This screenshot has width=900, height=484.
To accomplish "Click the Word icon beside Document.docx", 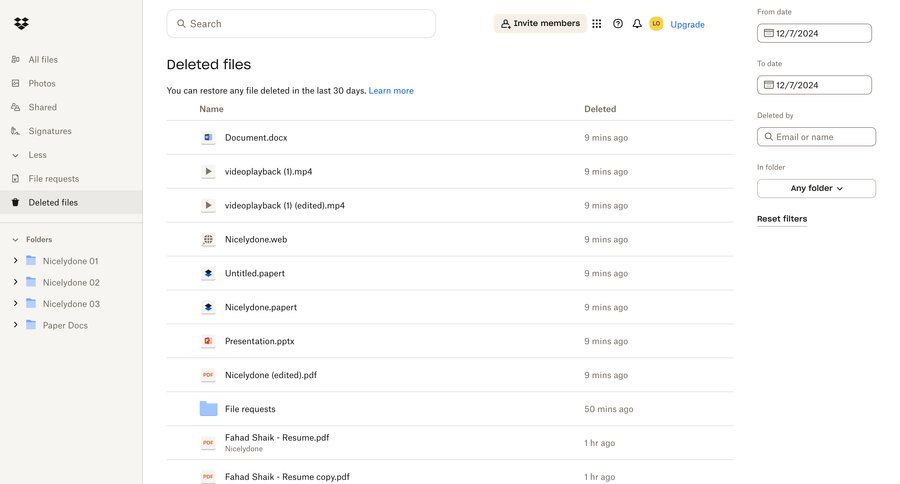I will coord(208,138).
